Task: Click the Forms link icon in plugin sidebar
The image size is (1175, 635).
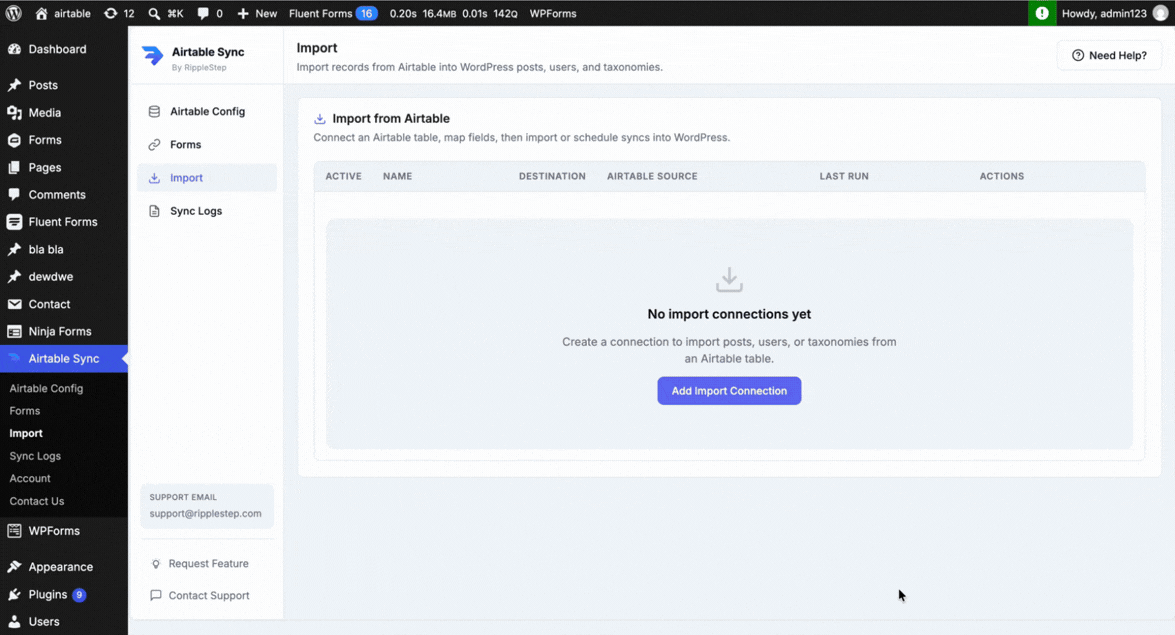Action: coord(154,145)
